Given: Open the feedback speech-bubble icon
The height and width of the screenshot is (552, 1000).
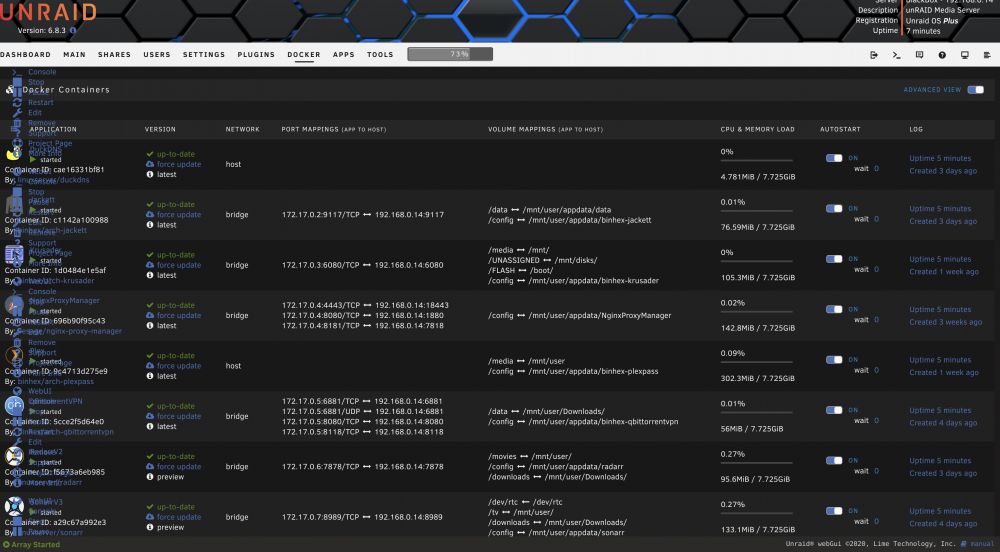Looking at the screenshot, I should coord(919,55).
